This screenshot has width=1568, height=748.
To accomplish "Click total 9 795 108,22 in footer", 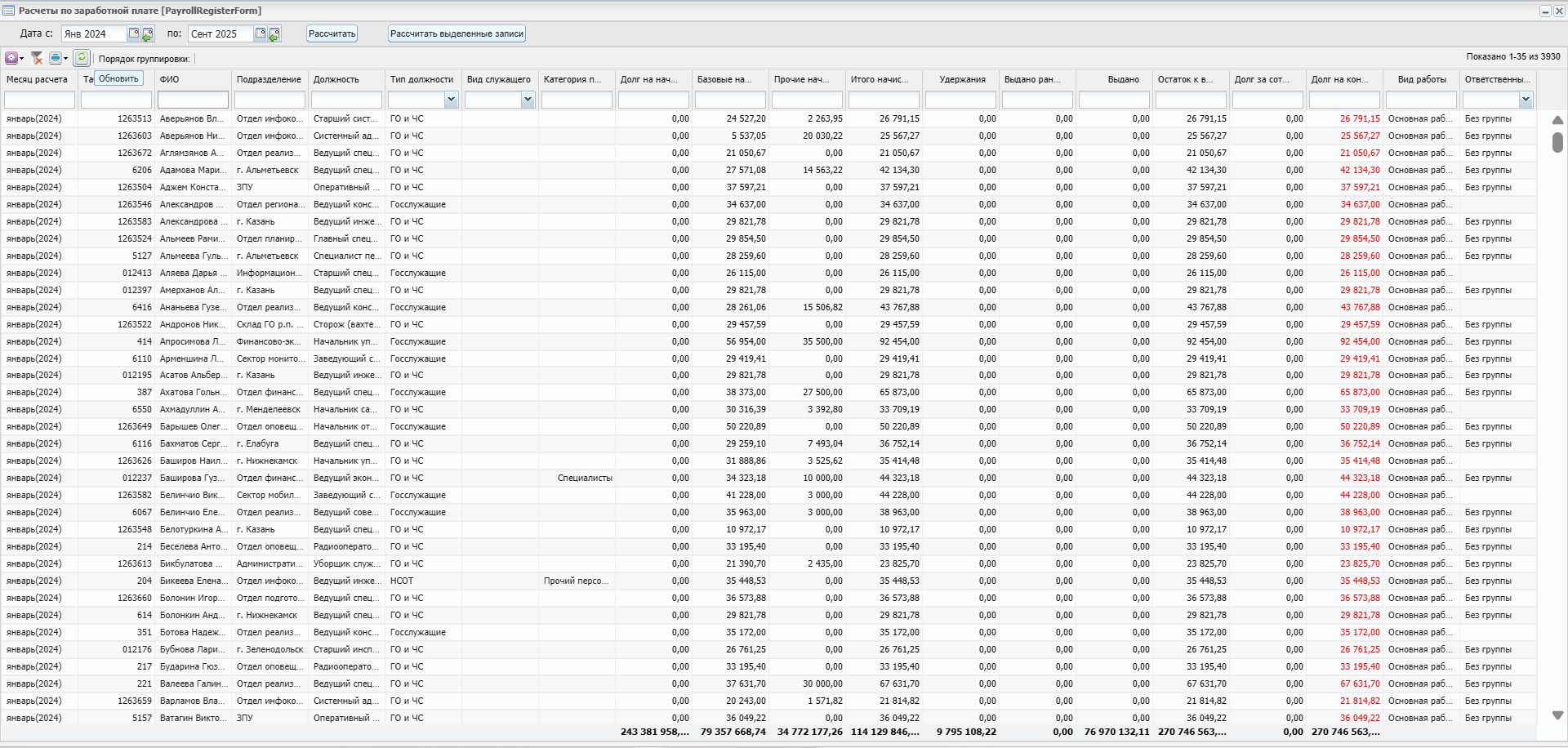I will click(966, 732).
